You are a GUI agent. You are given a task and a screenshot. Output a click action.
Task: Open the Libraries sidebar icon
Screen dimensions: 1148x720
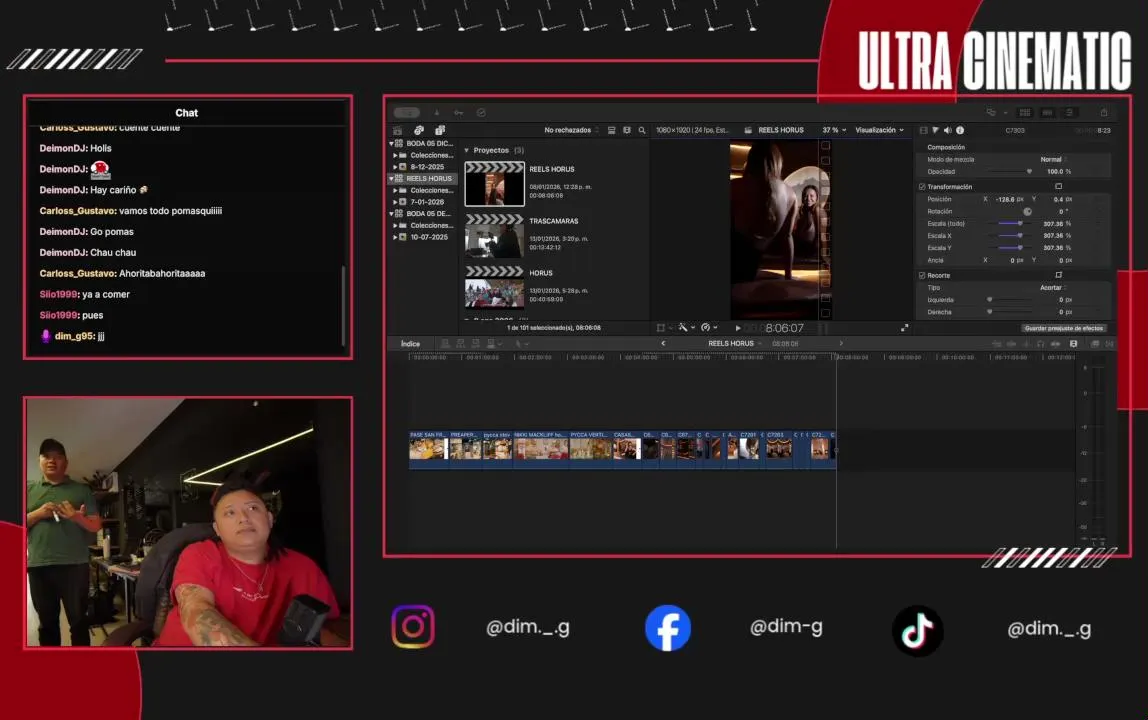click(398, 130)
